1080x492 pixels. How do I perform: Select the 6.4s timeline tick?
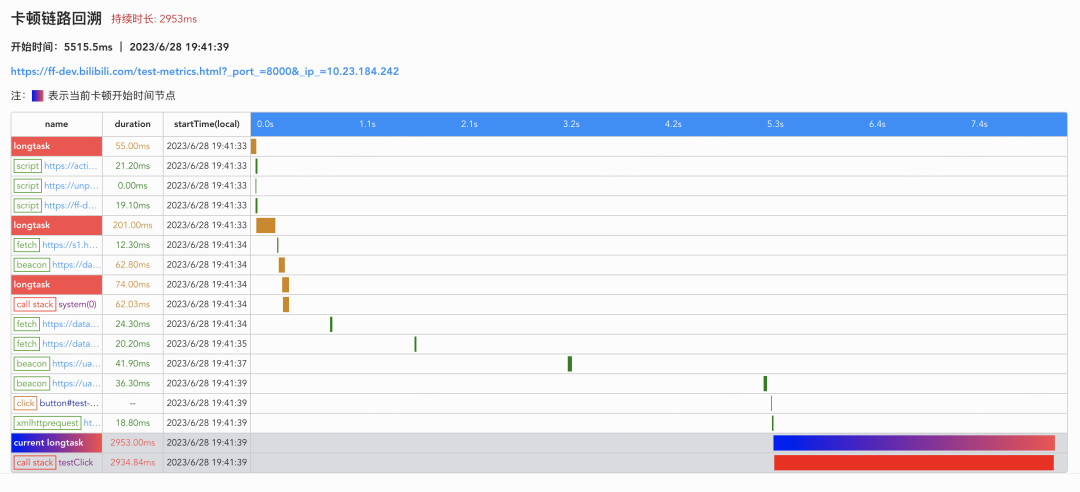tap(877, 124)
